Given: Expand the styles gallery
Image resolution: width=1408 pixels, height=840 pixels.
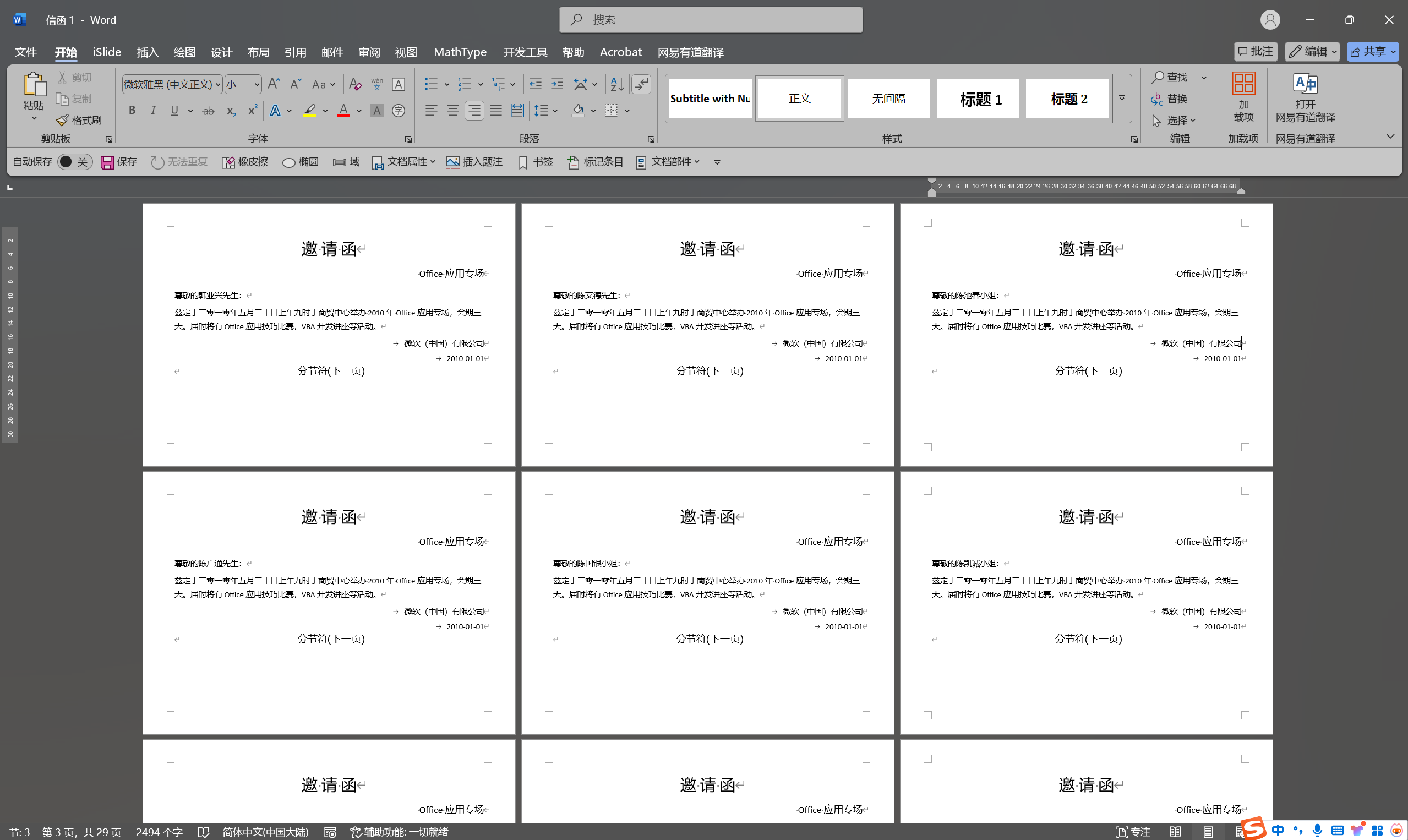Looking at the screenshot, I should (x=1122, y=98).
